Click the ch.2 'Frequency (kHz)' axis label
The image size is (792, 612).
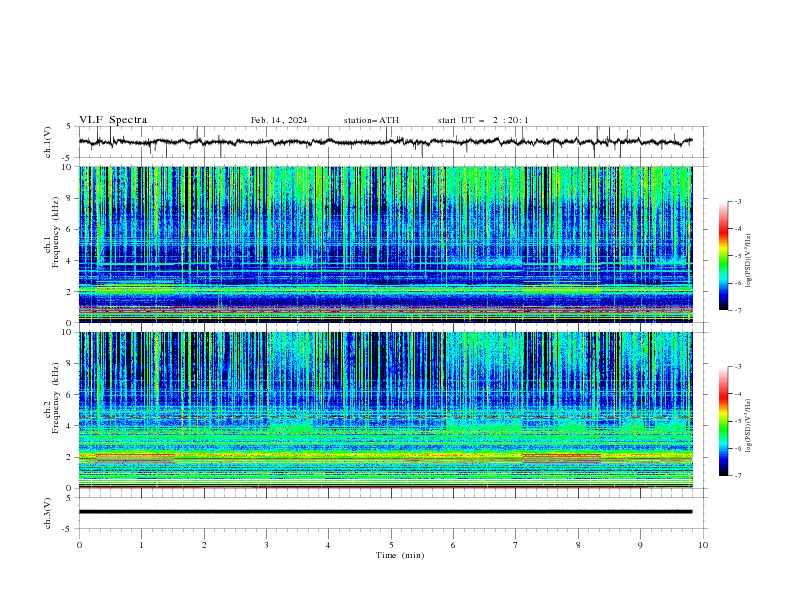[x=56, y=397]
